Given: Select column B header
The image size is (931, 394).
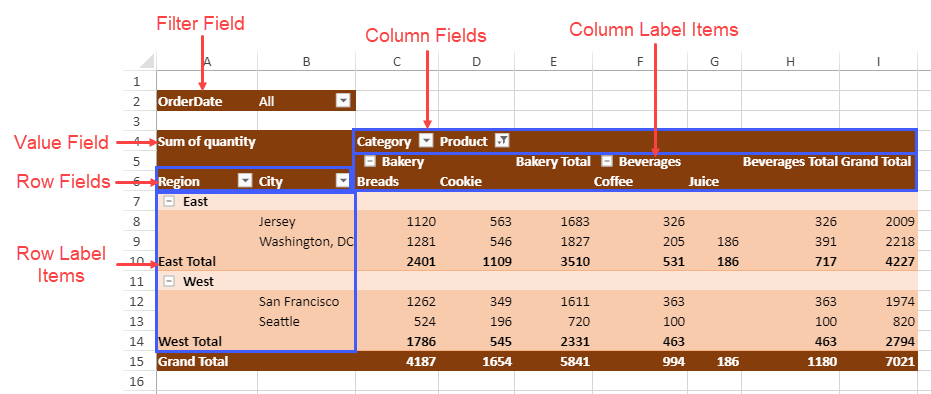Looking at the screenshot, I should tap(306, 61).
